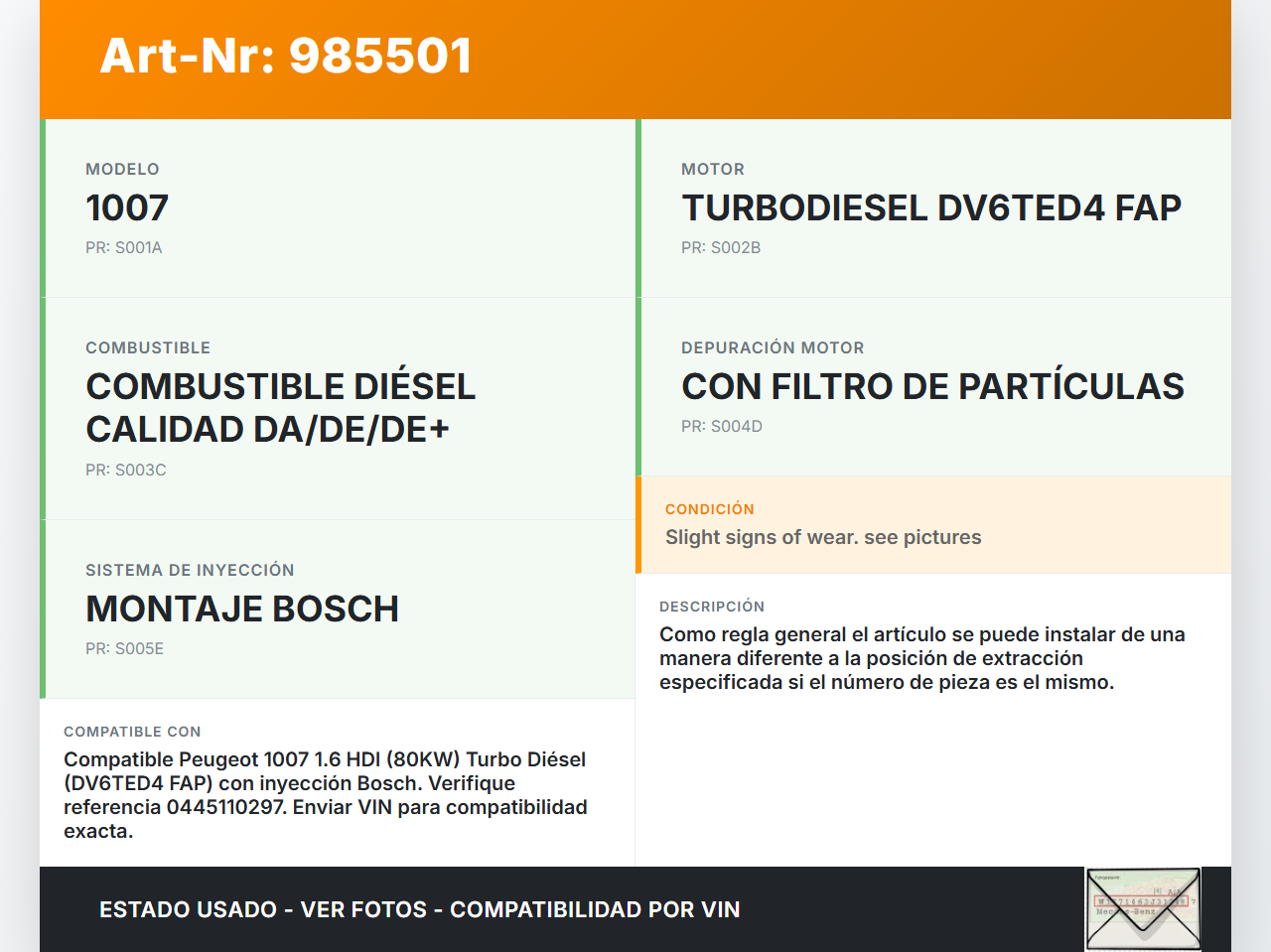Click the ESTADO USADO footer banner text
The image size is (1271, 952).
click(419, 909)
